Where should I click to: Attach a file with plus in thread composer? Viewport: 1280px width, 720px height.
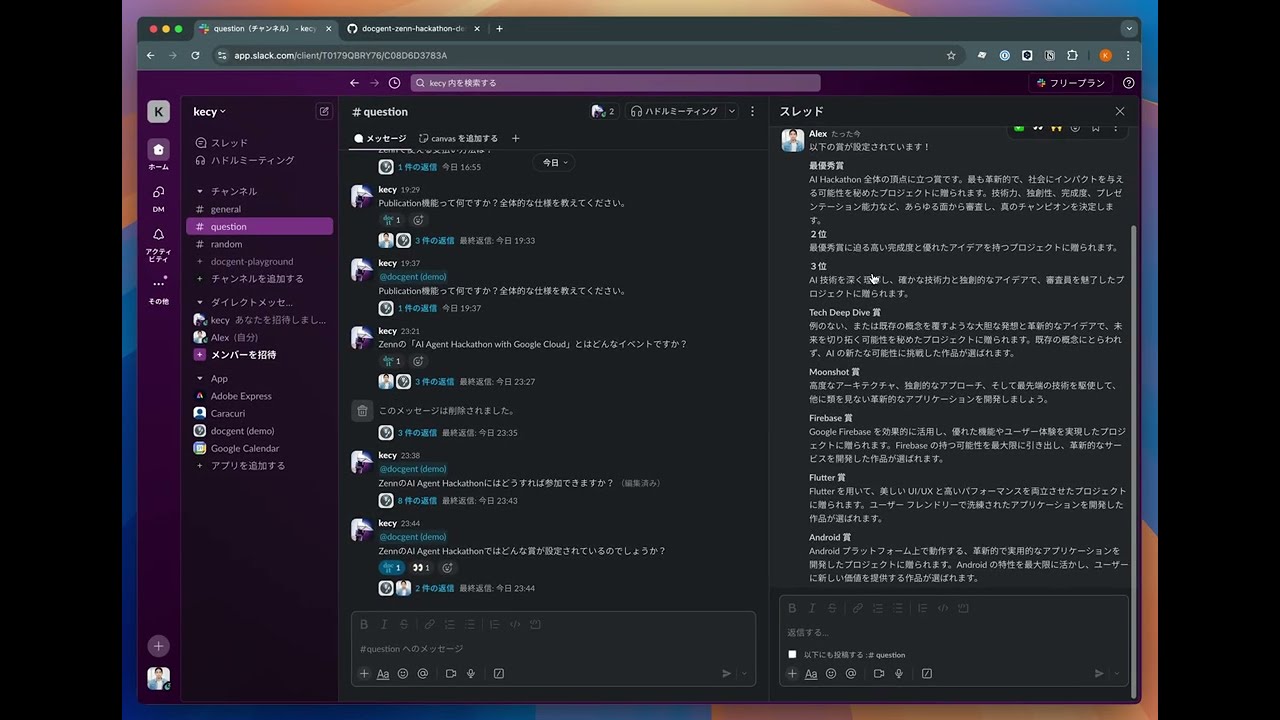point(792,674)
